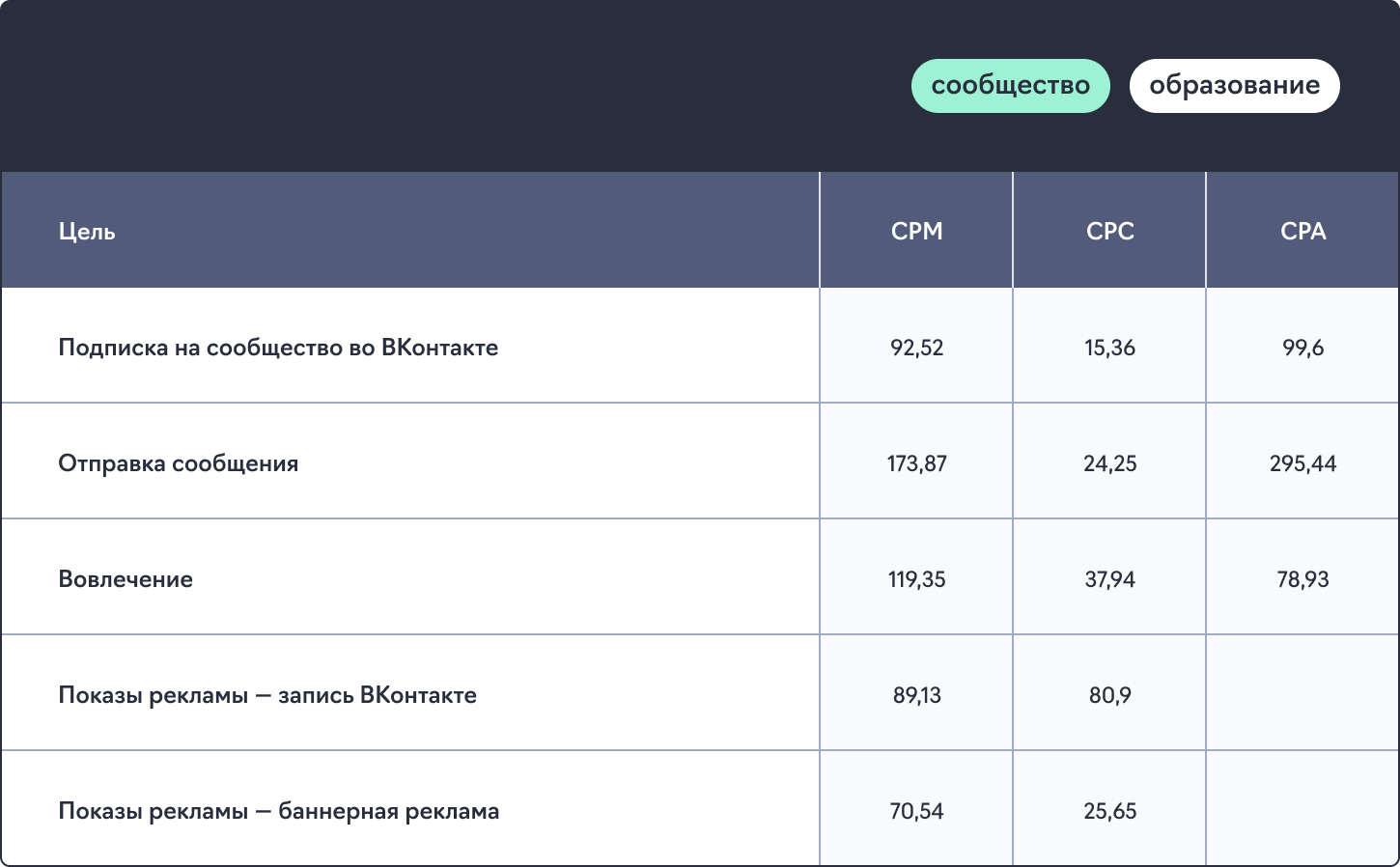Image resolution: width=1400 pixels, height=867 pixels.
Task: Select the сообщество tab pill
Action: [1010, 86]
